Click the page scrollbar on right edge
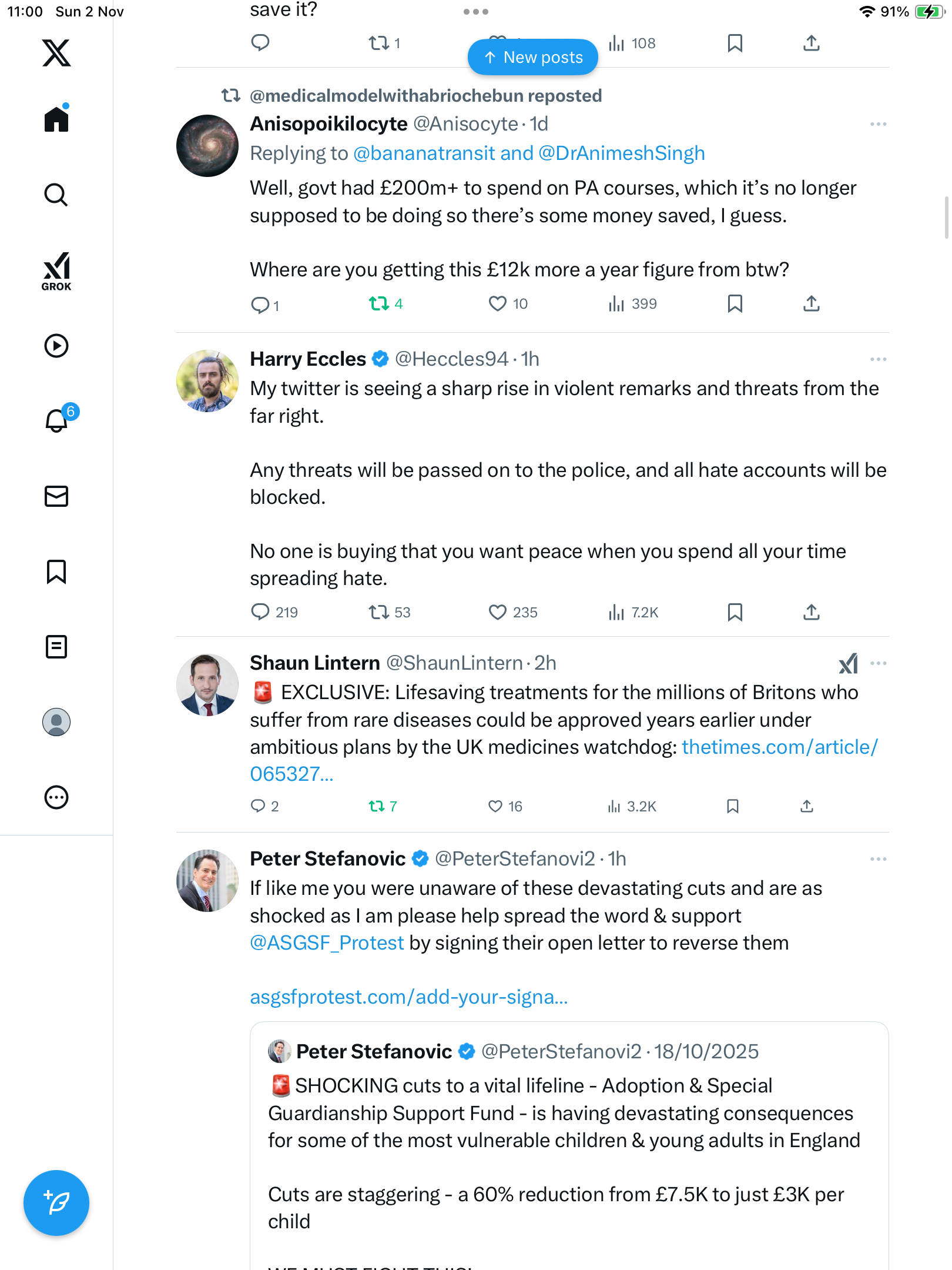952x1270 pixels. click(946, 218)
